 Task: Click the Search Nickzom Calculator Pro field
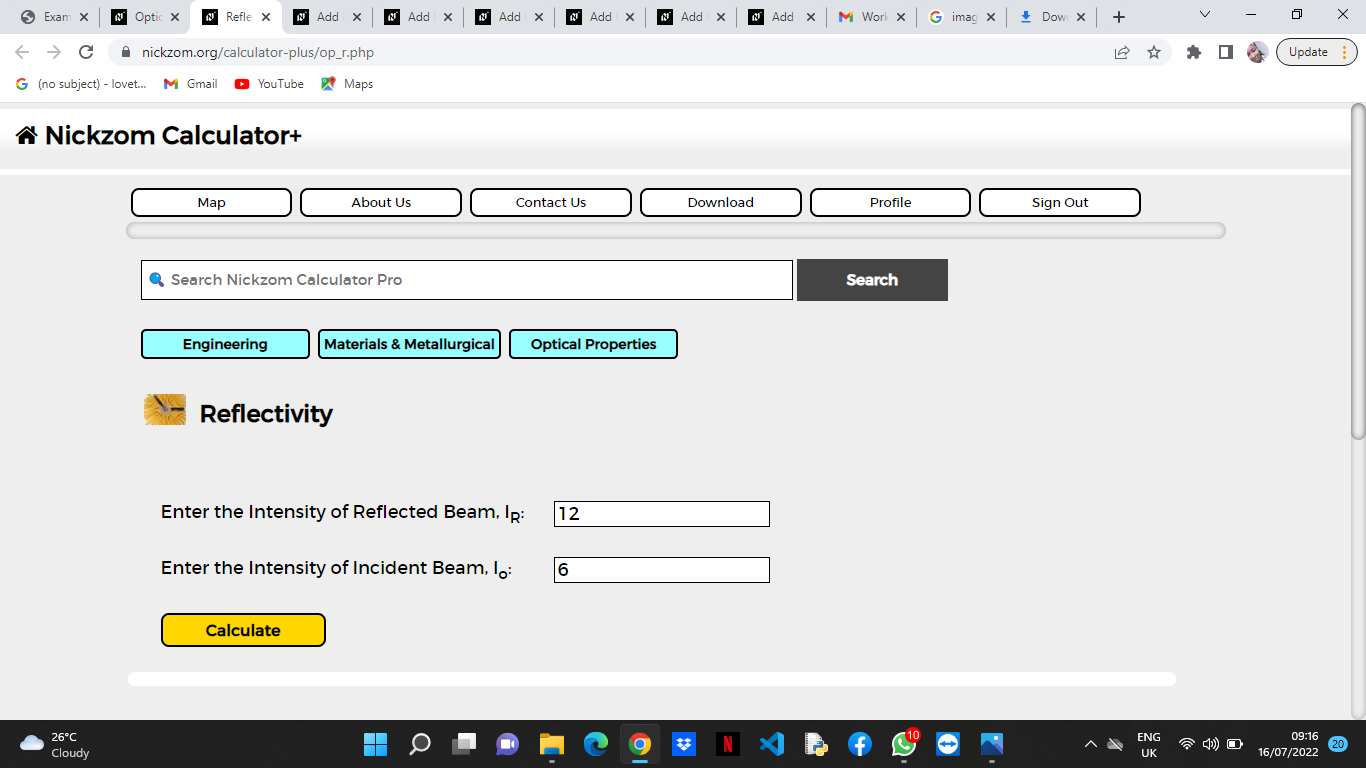click(x=467, y=280)
